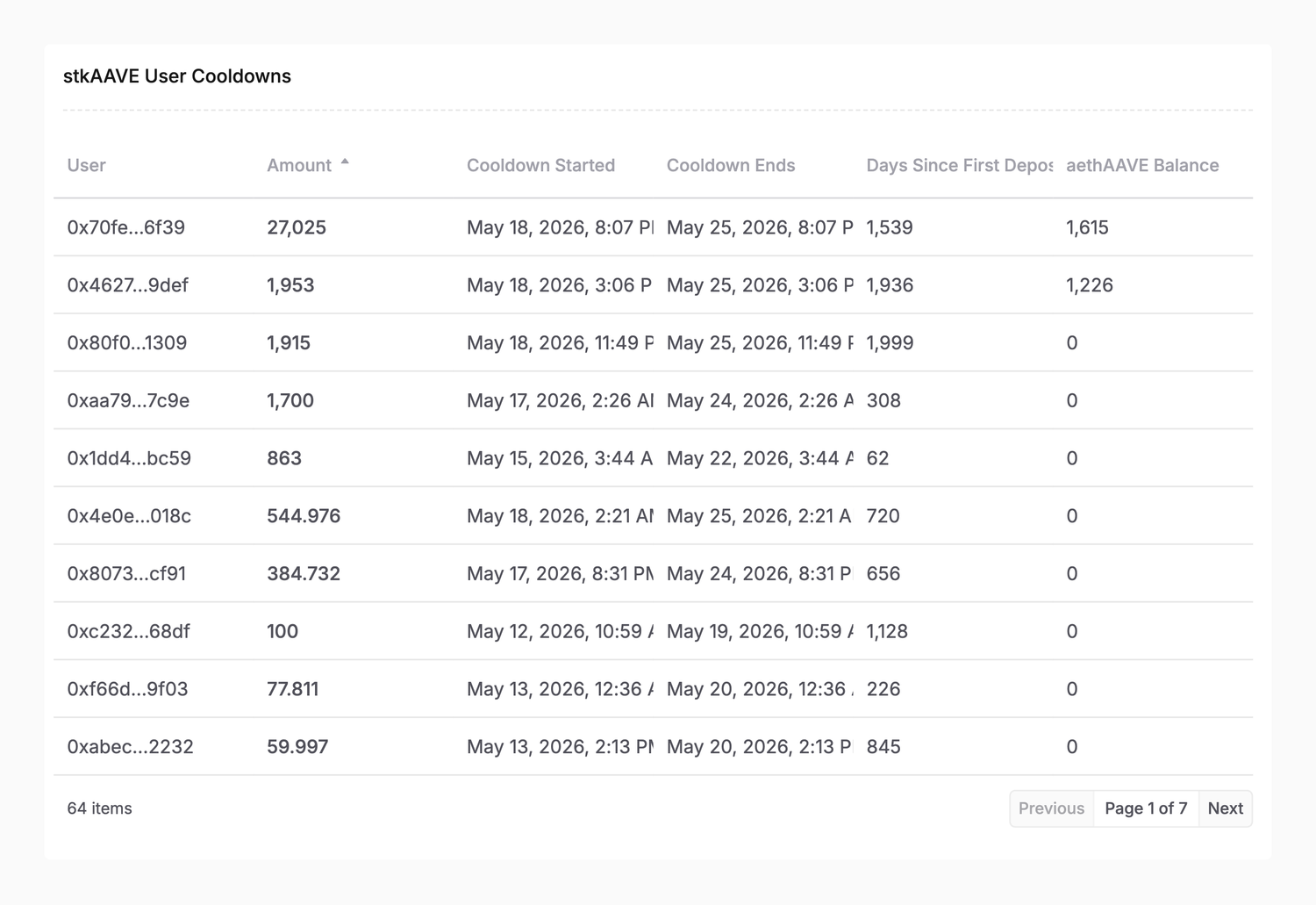This screenshot has width=1316, height=905.
Task: Click the Amount sort arrow icon
Action: (x=345, y=162)
